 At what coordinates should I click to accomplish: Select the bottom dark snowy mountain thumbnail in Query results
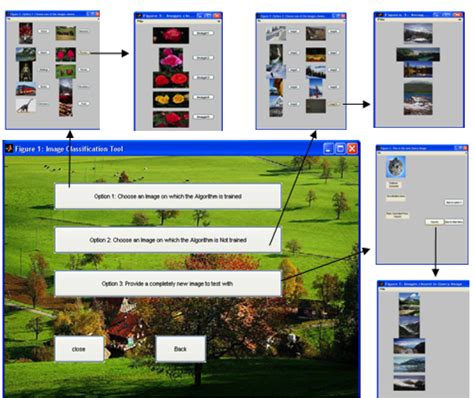409,383
